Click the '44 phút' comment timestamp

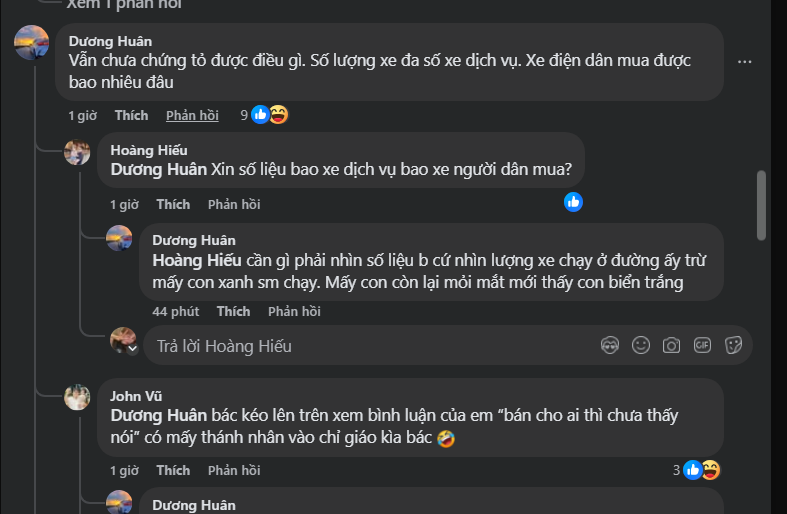tap(175, 312)
